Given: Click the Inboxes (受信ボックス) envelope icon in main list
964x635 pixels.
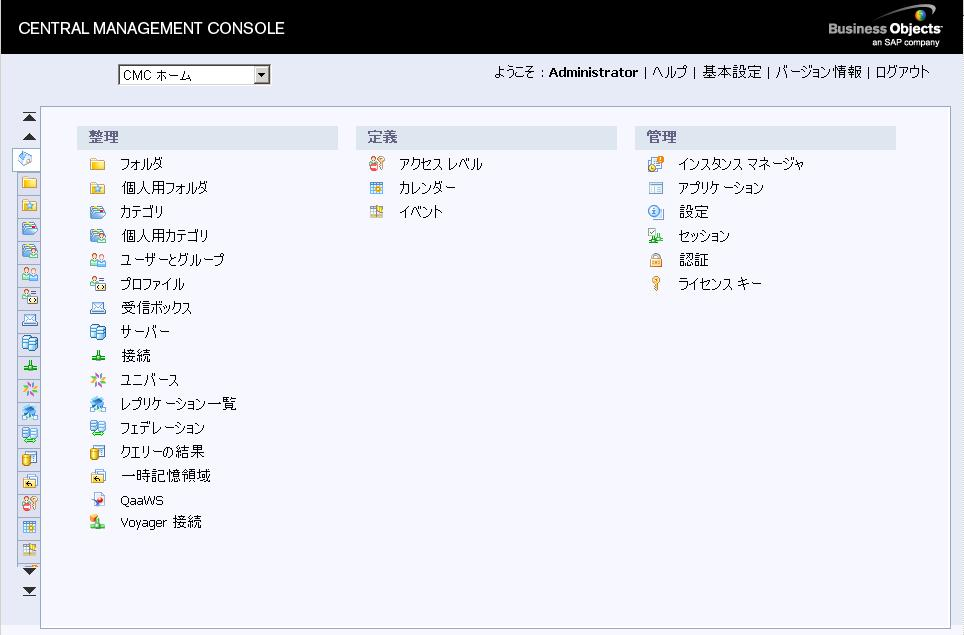Looking at the screenshot, I should point(97,308).
